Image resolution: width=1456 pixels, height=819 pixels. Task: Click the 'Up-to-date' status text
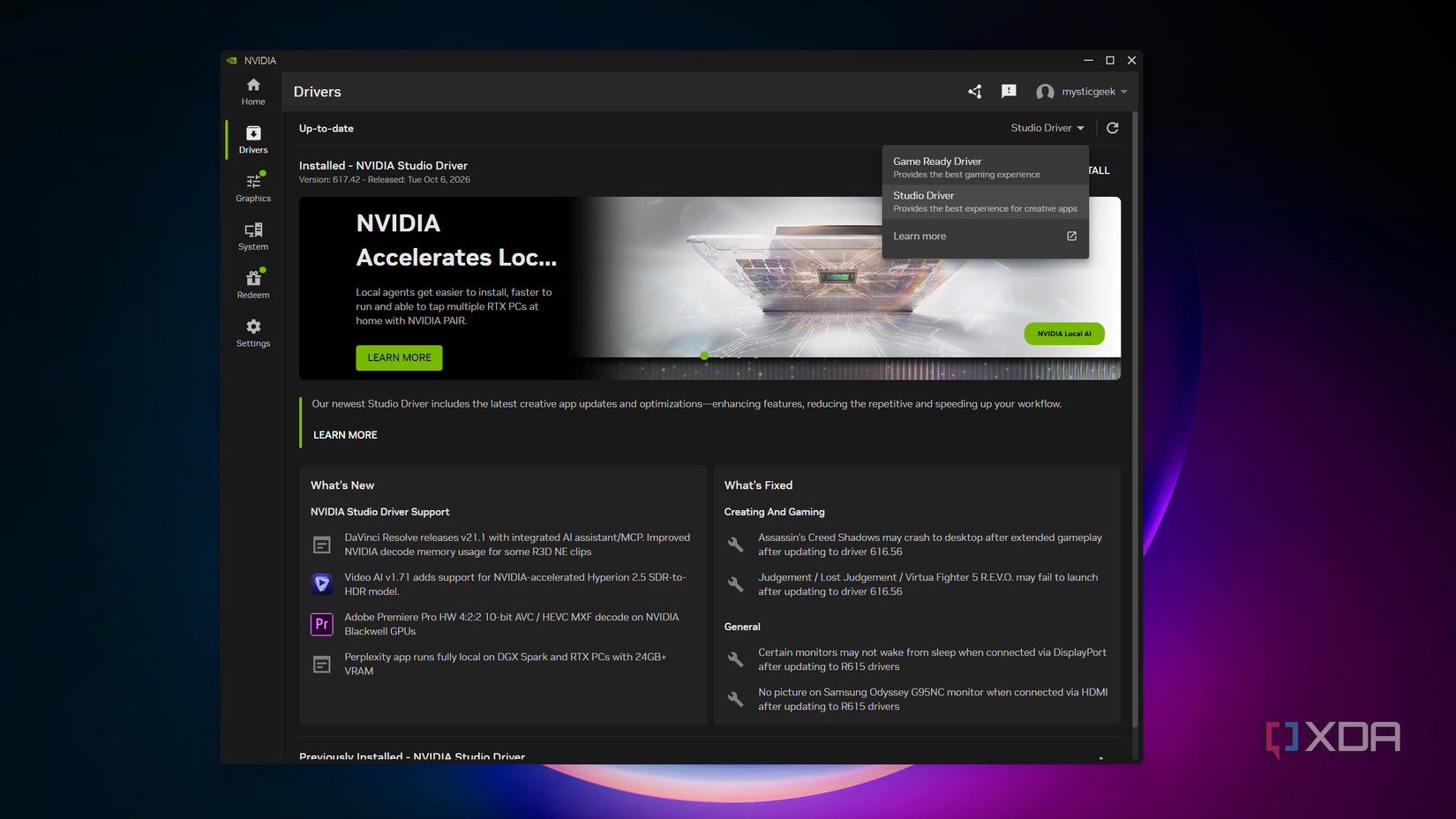(326, 128)
